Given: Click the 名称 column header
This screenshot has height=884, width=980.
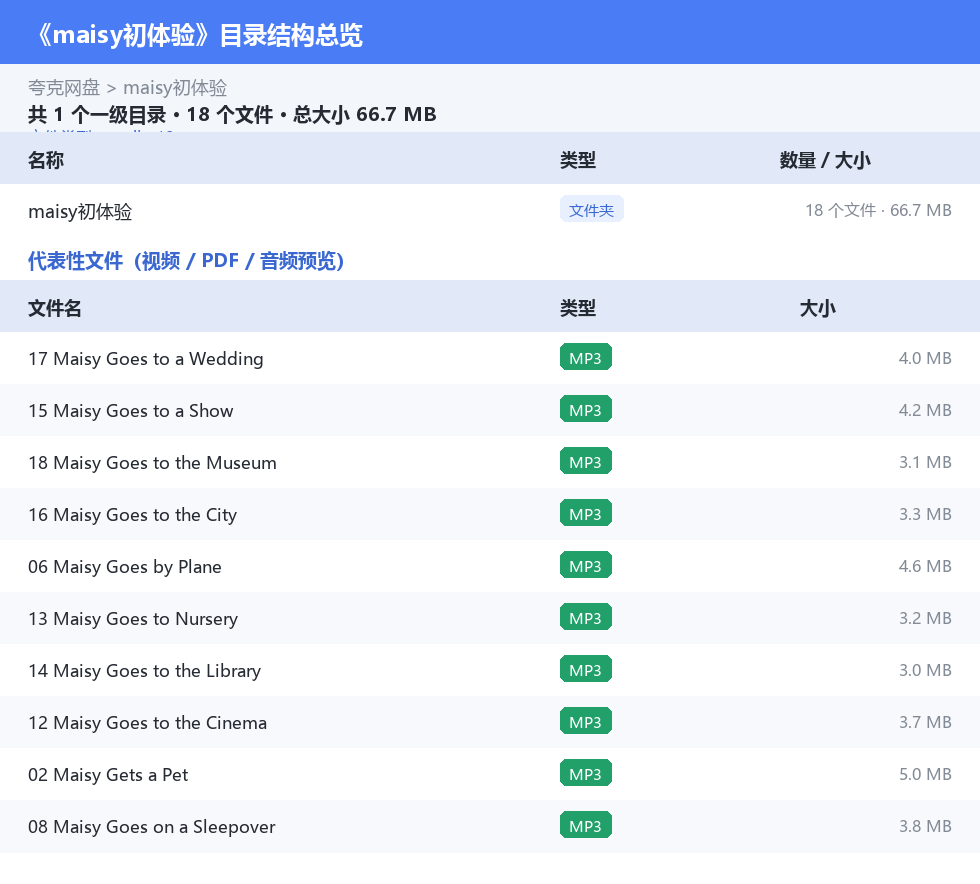Looking at the screenshot, I should tap(46, 160).
